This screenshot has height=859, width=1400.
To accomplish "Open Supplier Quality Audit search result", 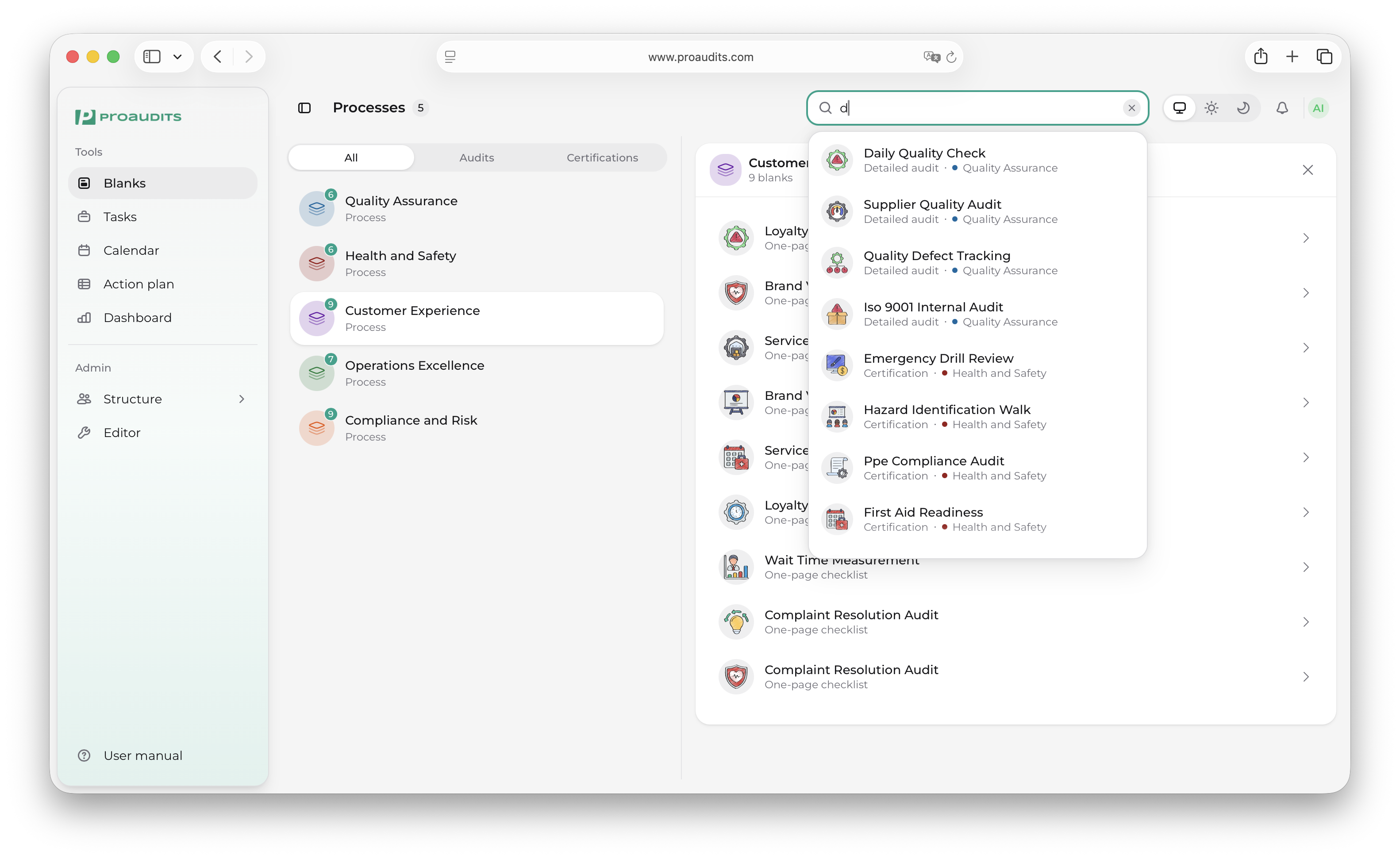I will (977, 211).
